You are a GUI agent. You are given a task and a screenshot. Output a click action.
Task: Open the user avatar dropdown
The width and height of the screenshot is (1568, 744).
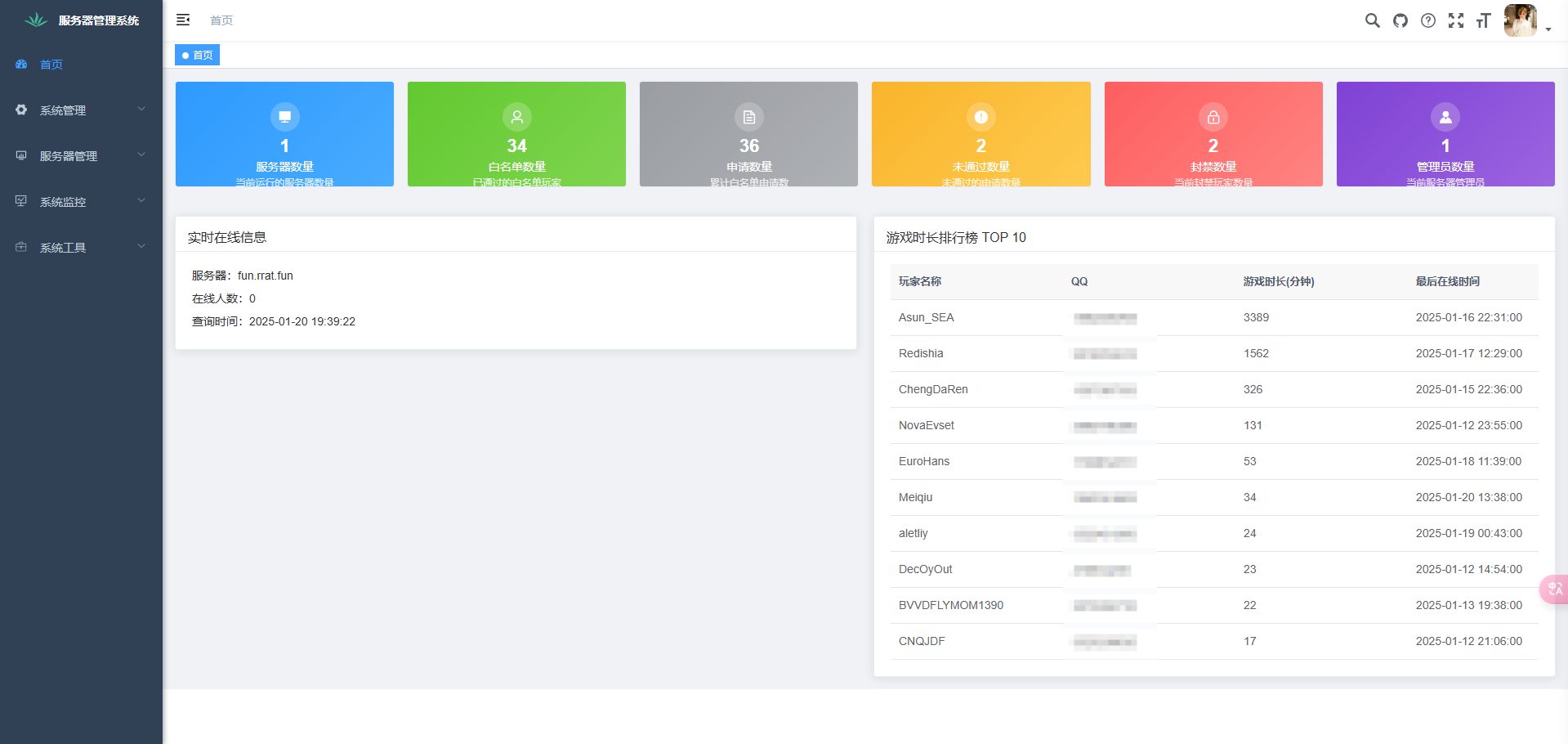(1526, 20)
